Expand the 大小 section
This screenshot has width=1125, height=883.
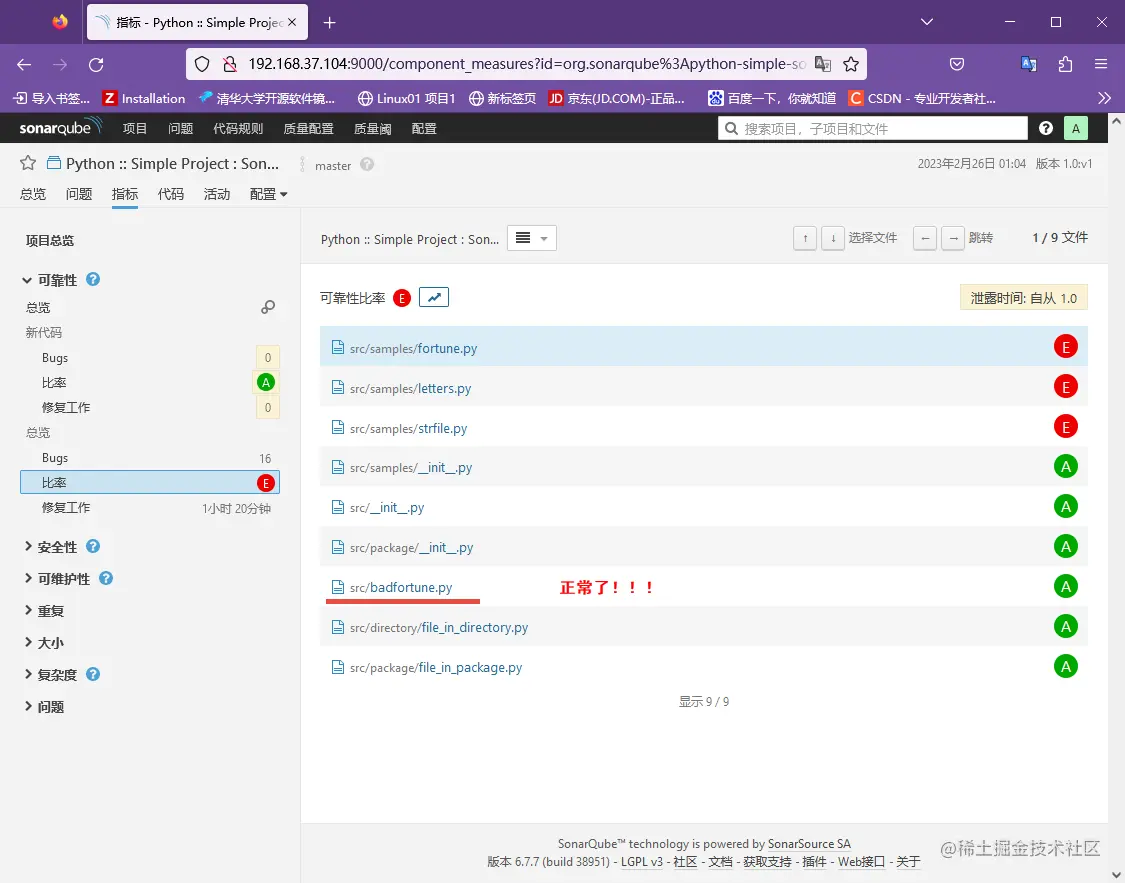coord(43,643)
